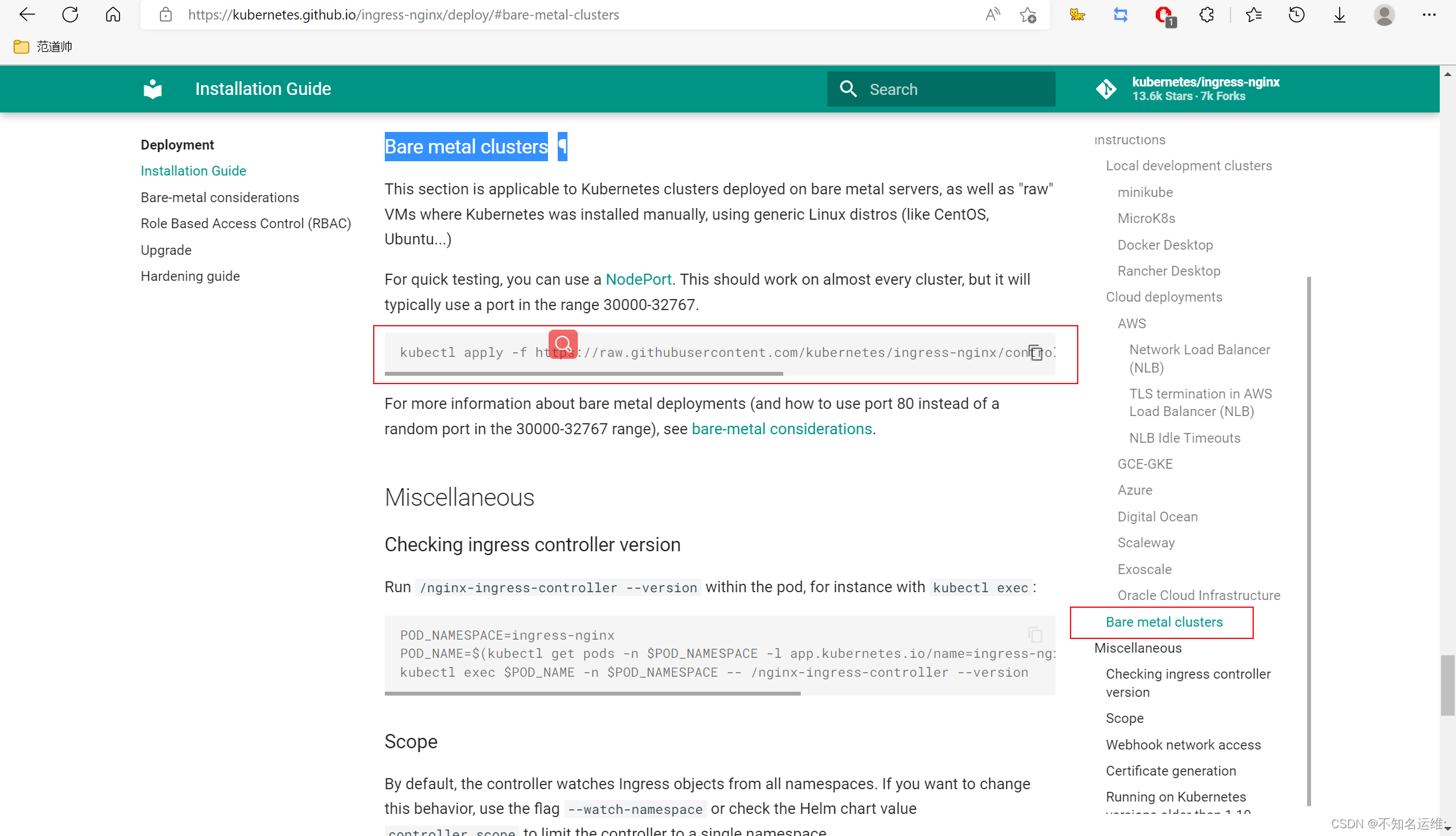
Task: Jump to Oracle Cloud Infrastructure section
Action: tap(1199, 595)
